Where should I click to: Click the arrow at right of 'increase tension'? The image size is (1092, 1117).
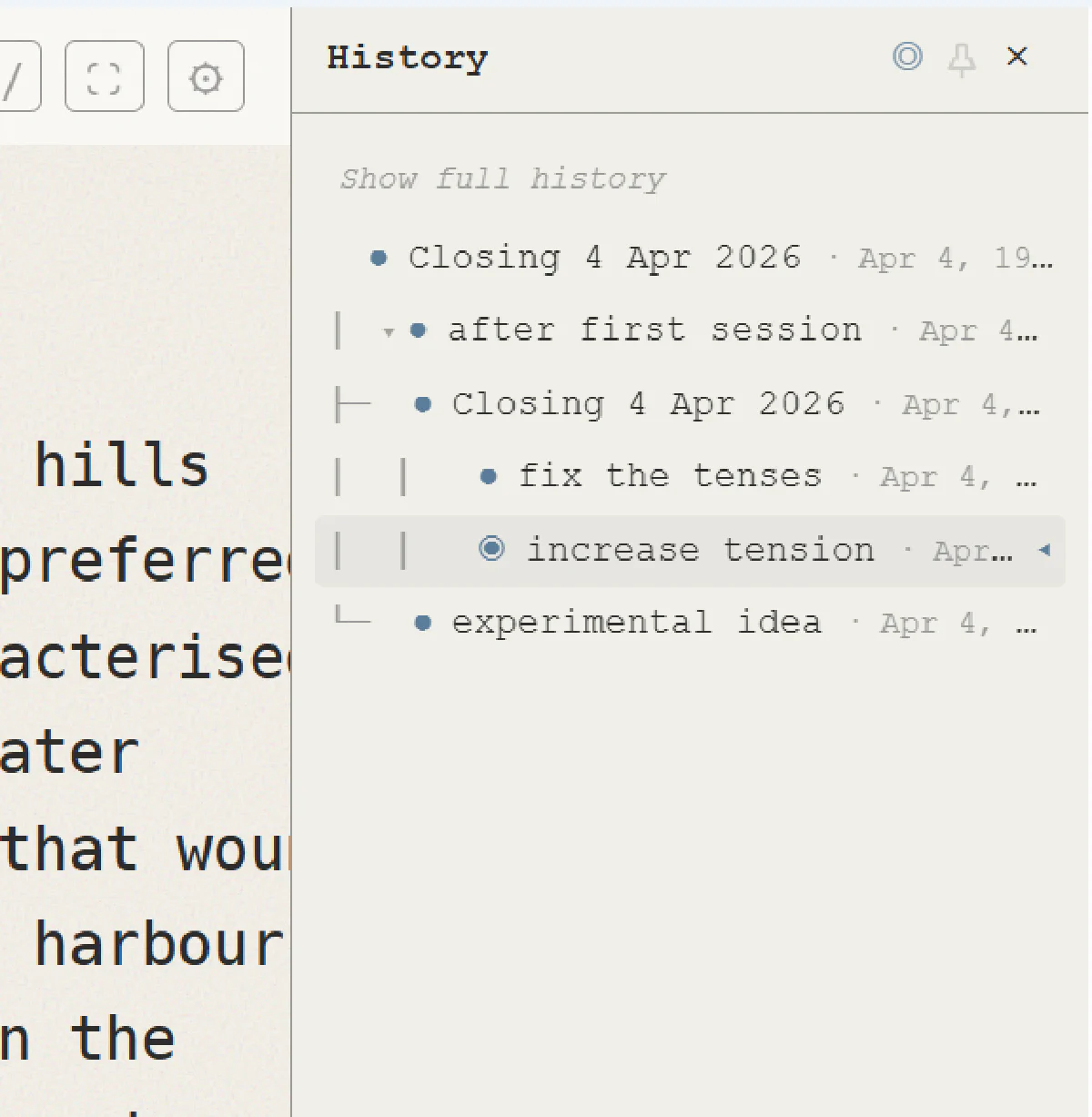[x=1045, y=550]
